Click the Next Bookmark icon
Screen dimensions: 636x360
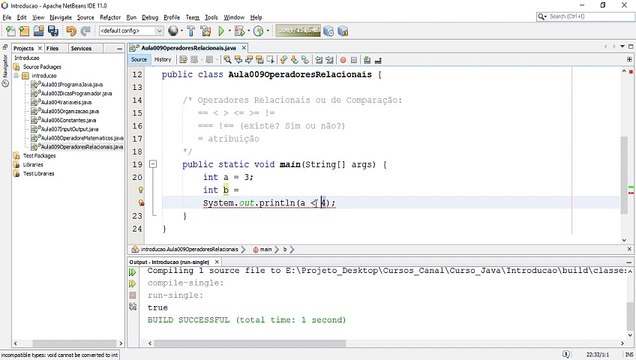294,60
